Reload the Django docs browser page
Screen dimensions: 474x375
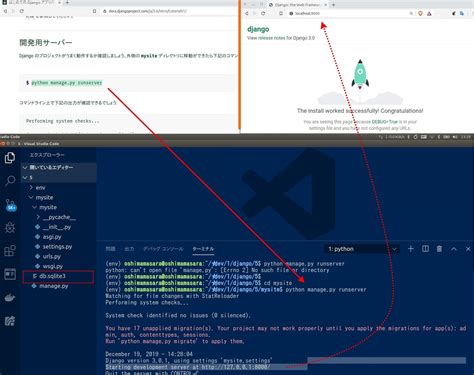[x=22, y=11]
